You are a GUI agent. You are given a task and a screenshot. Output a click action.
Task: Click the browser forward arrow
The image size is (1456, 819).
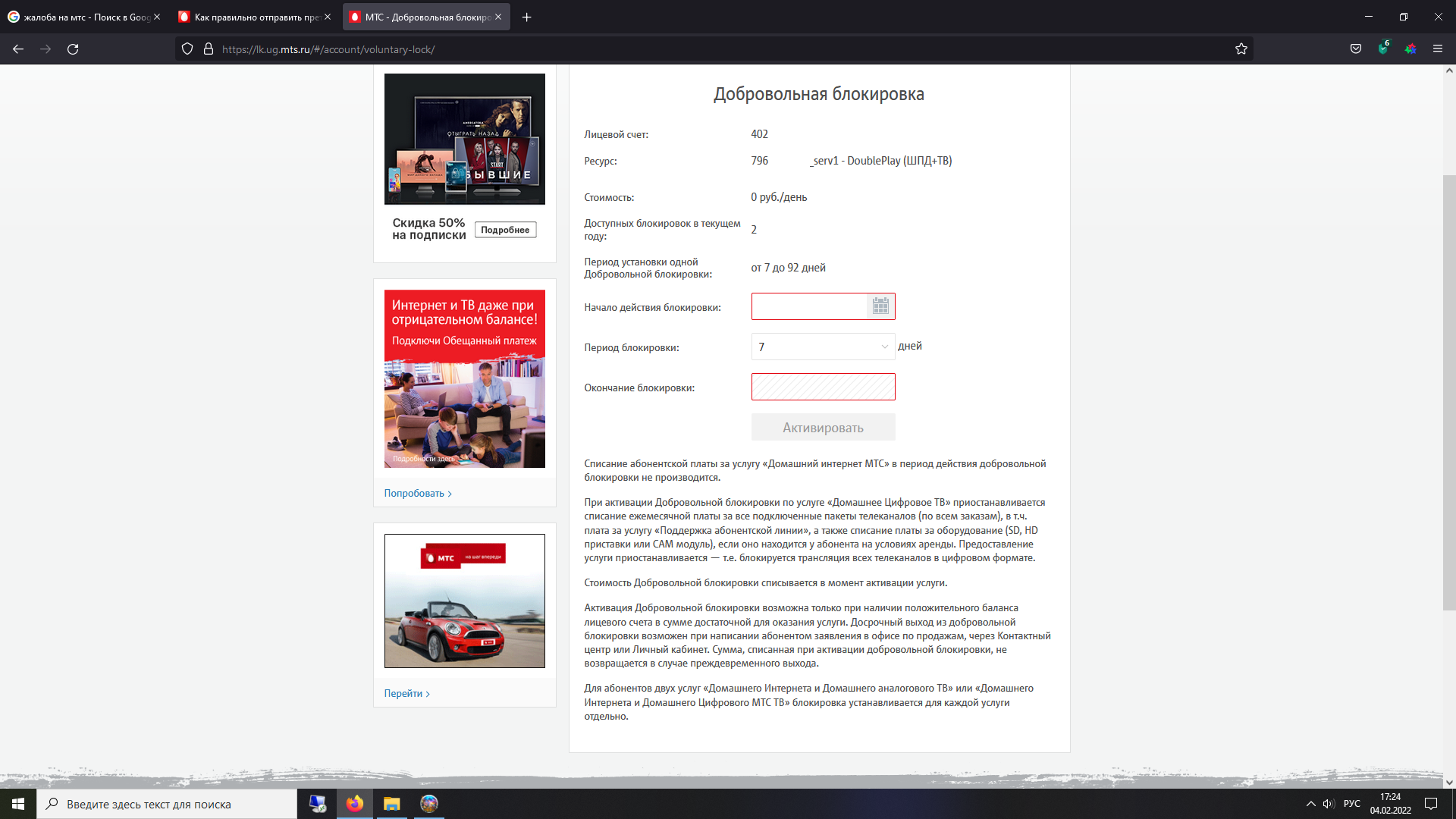[x=45, y=49]
